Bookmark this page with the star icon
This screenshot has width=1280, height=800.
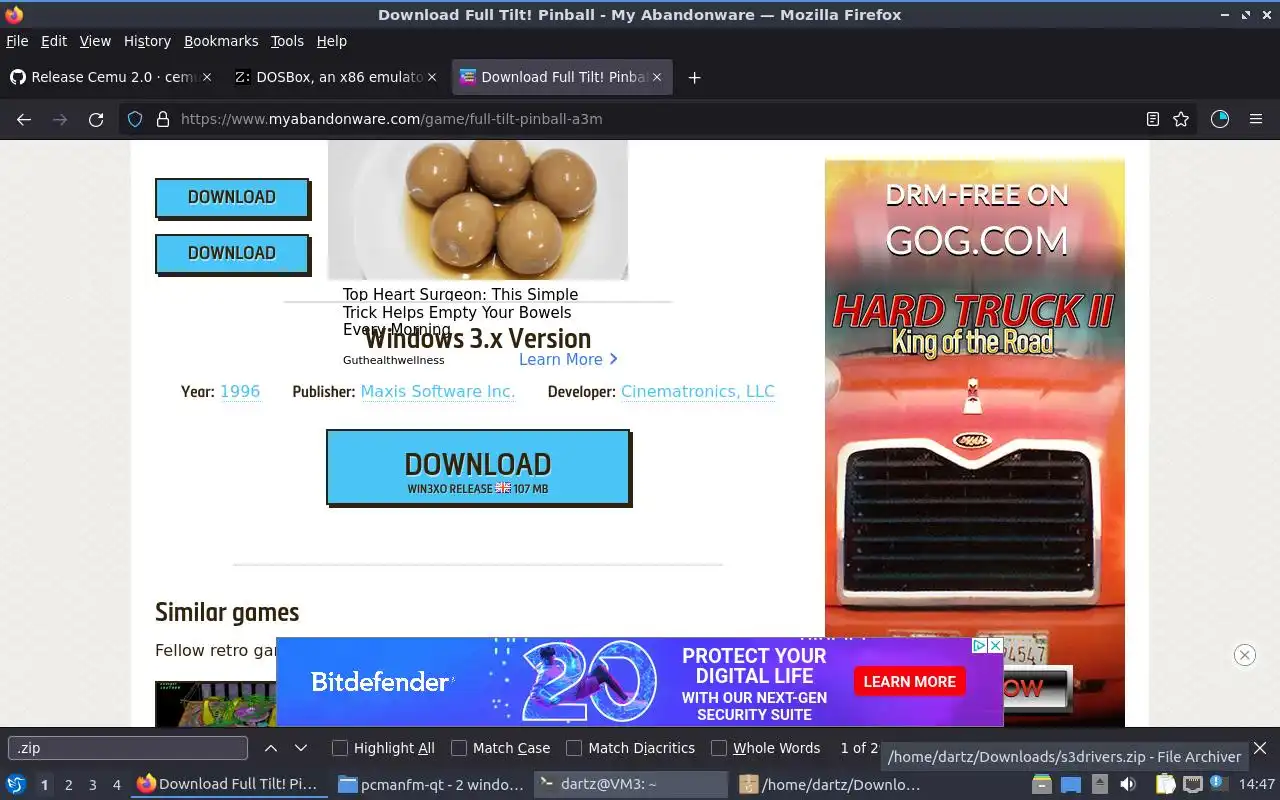[x=1181, y=119]
